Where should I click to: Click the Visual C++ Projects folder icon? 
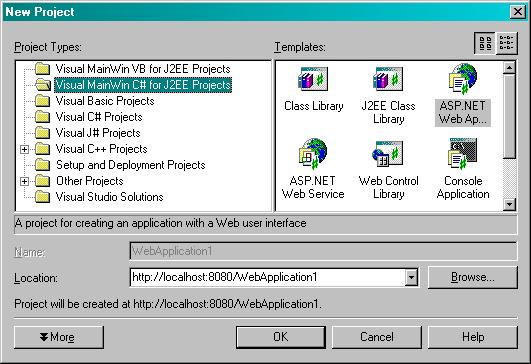click(43, 149)
